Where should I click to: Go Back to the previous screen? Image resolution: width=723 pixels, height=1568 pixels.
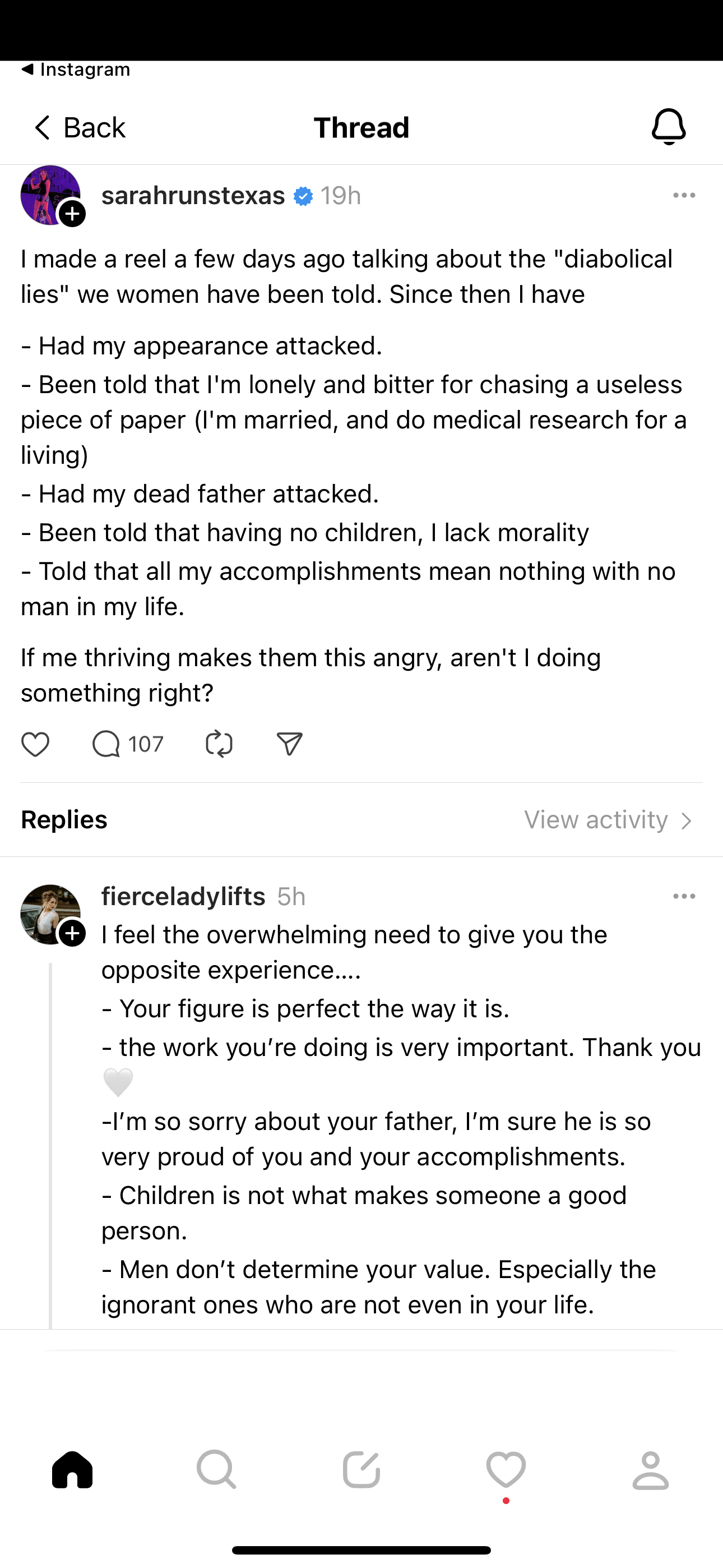(x=79, y=128)
